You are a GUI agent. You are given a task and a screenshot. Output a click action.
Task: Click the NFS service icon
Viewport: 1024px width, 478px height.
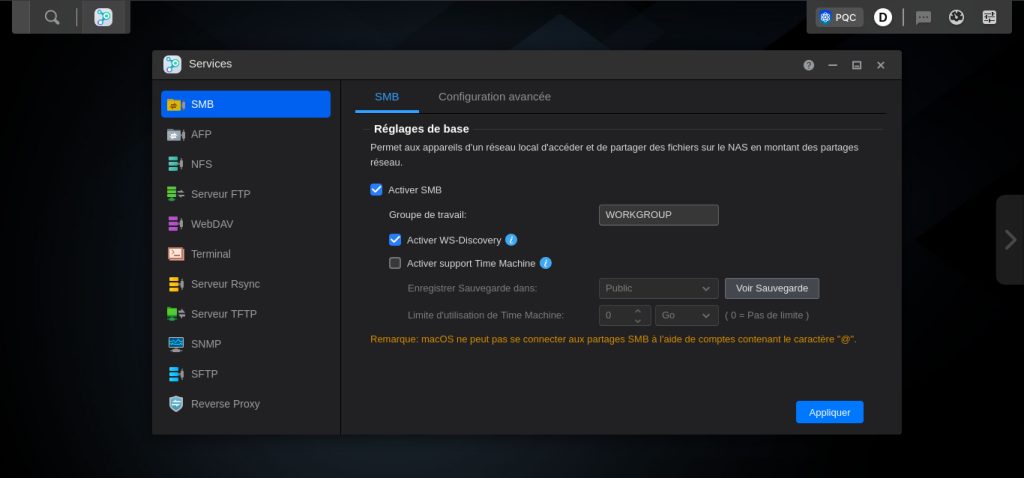point(176,165)
